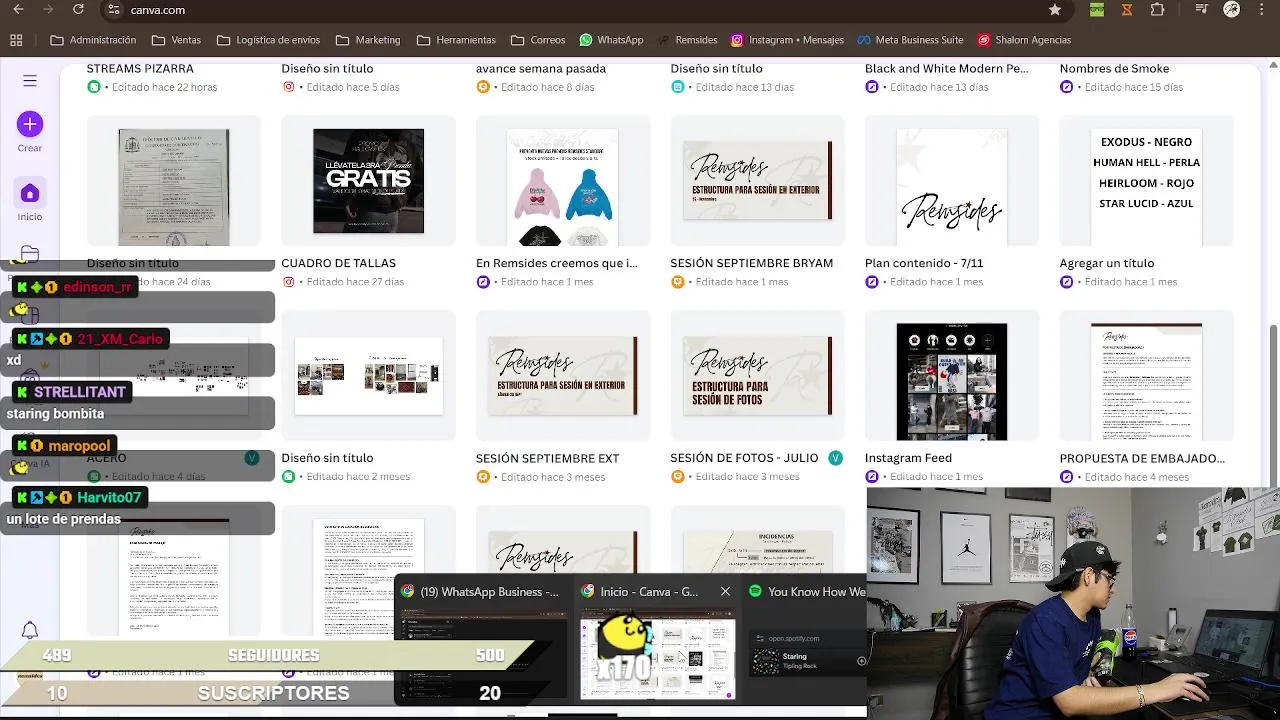Viewport: 1280px width, 720px height.
Task: Open the WhatsApp bookmark
Action: coord(611,40)
